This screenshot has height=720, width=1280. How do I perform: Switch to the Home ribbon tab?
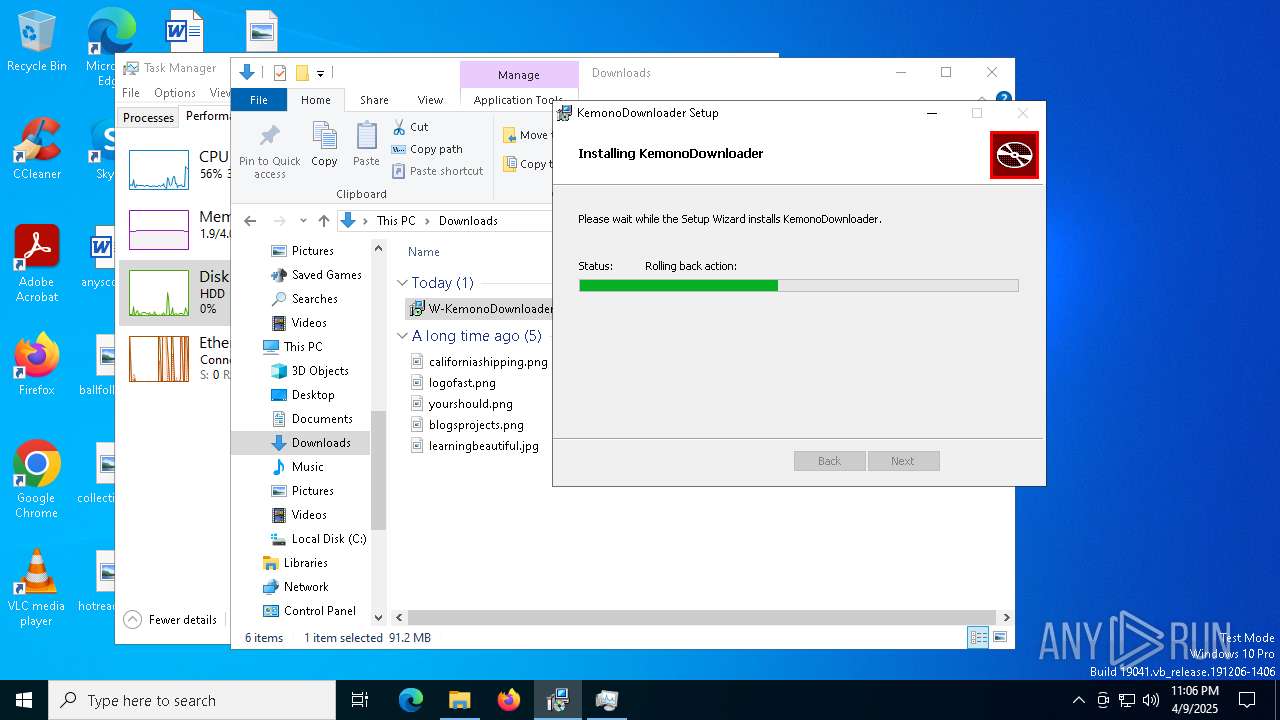coord(316,100)
